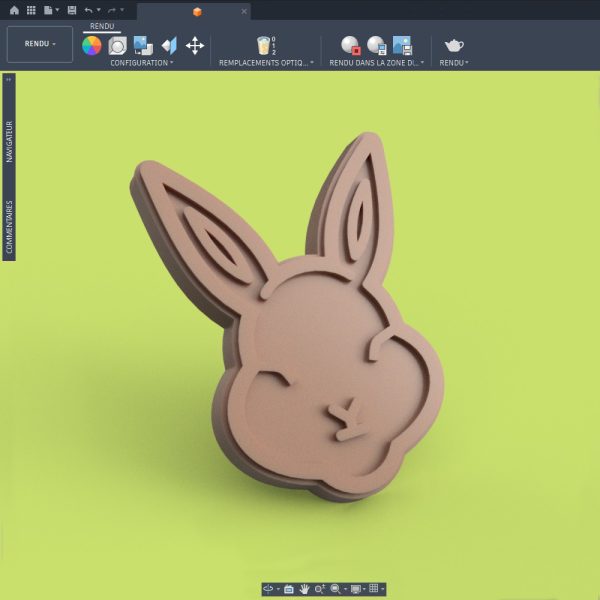The width and height of the screenshot is (600, 600).
Task: Activate the Pan hand tool
Action: (x=304, y=589)
